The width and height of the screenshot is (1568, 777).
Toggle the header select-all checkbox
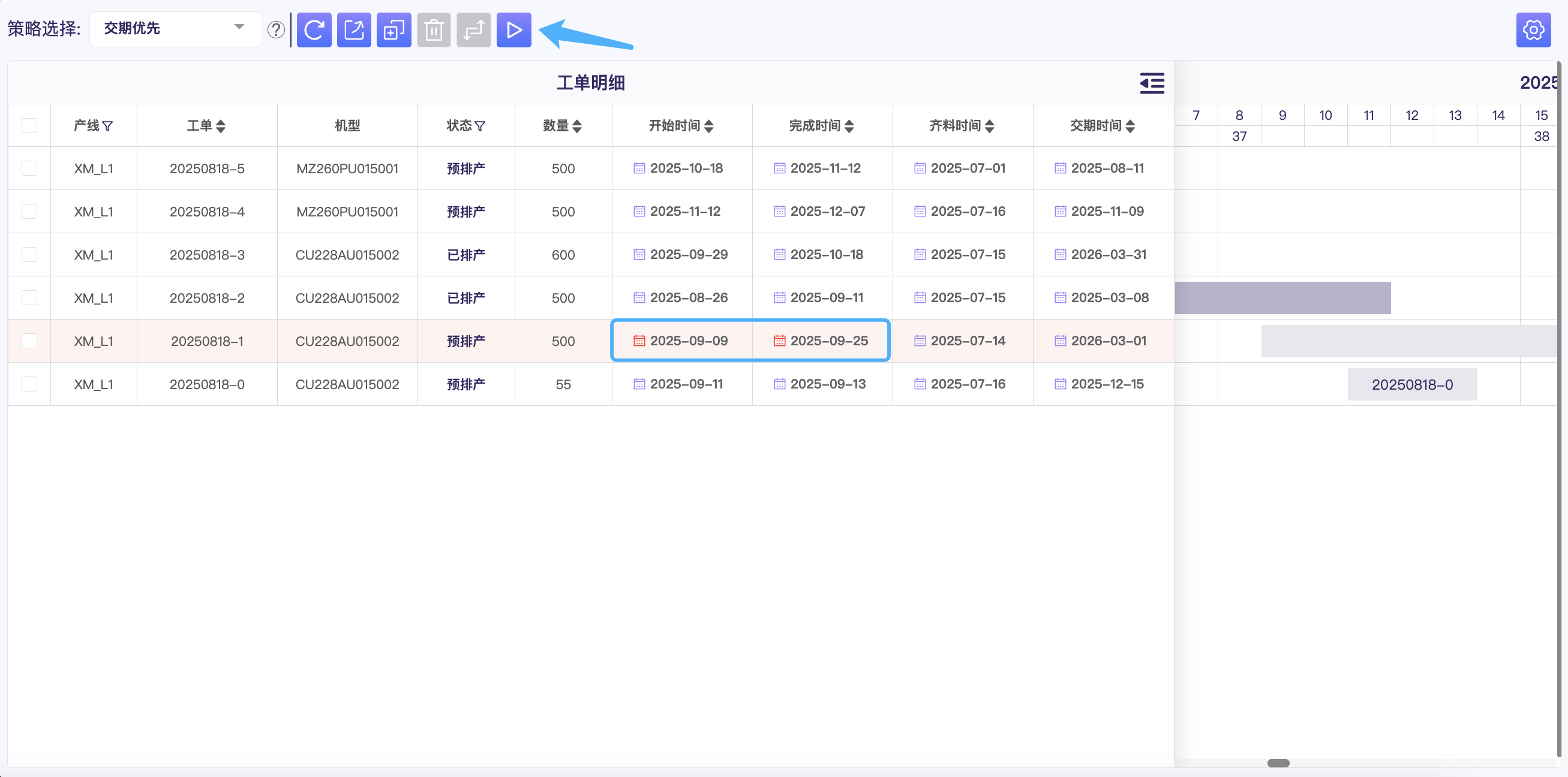tap(29, 125)
